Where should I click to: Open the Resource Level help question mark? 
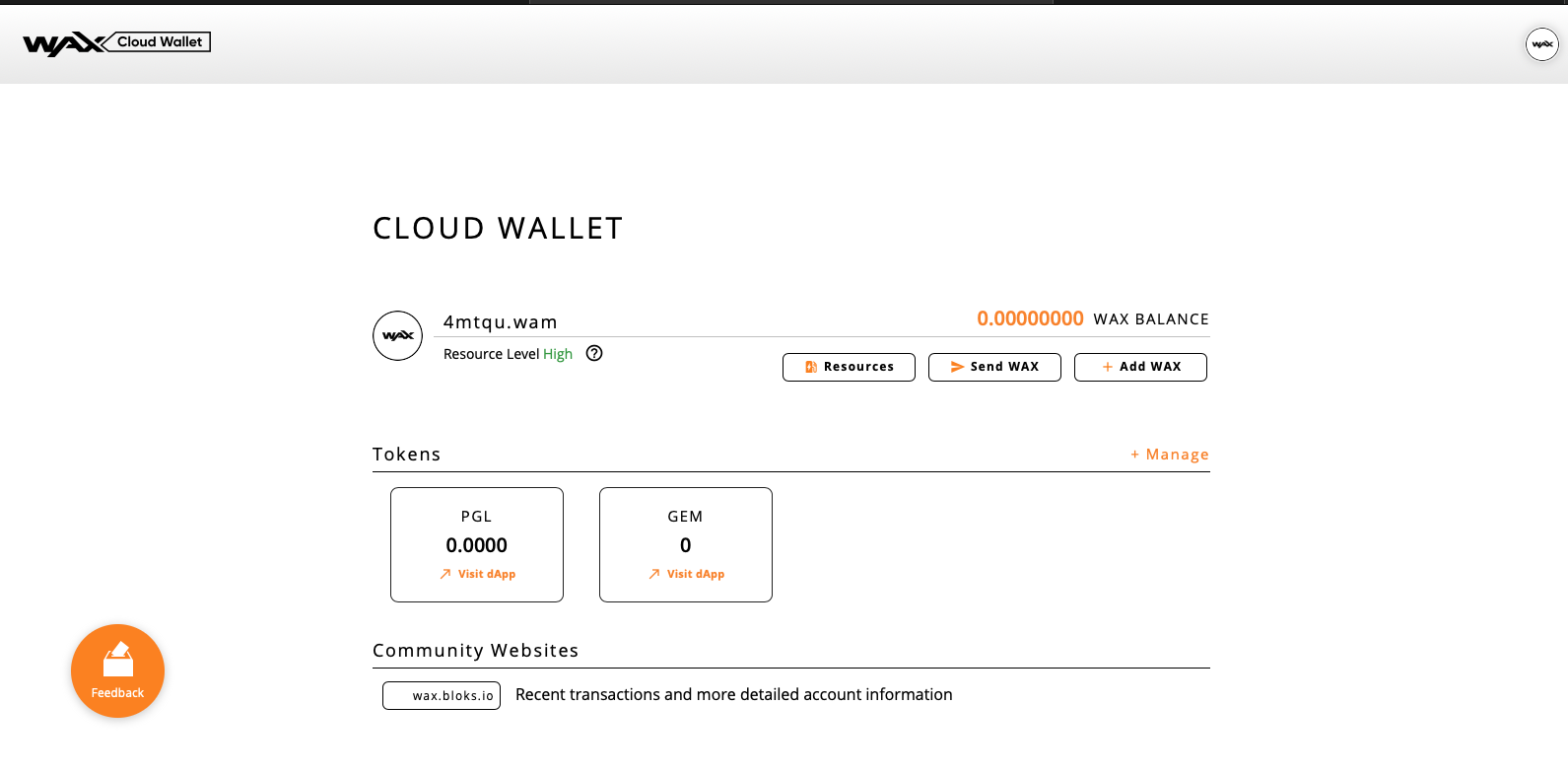(594, 353)
